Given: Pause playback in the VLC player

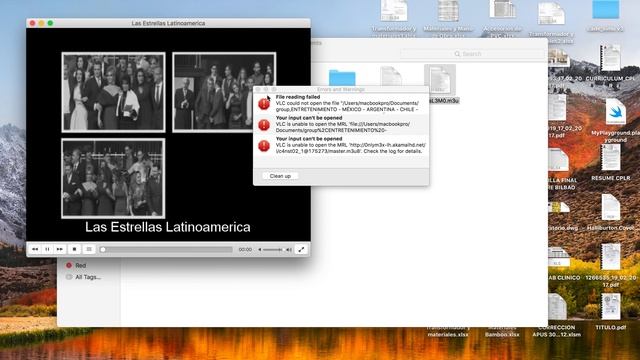Looking at the screenshot, I should [47, 249].
